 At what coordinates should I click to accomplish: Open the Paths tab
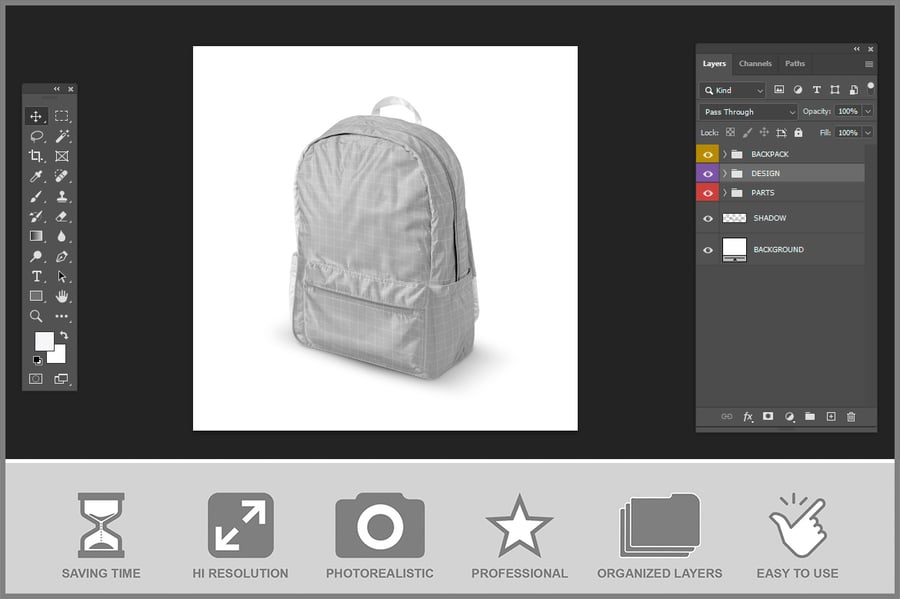tap(795, 64)
